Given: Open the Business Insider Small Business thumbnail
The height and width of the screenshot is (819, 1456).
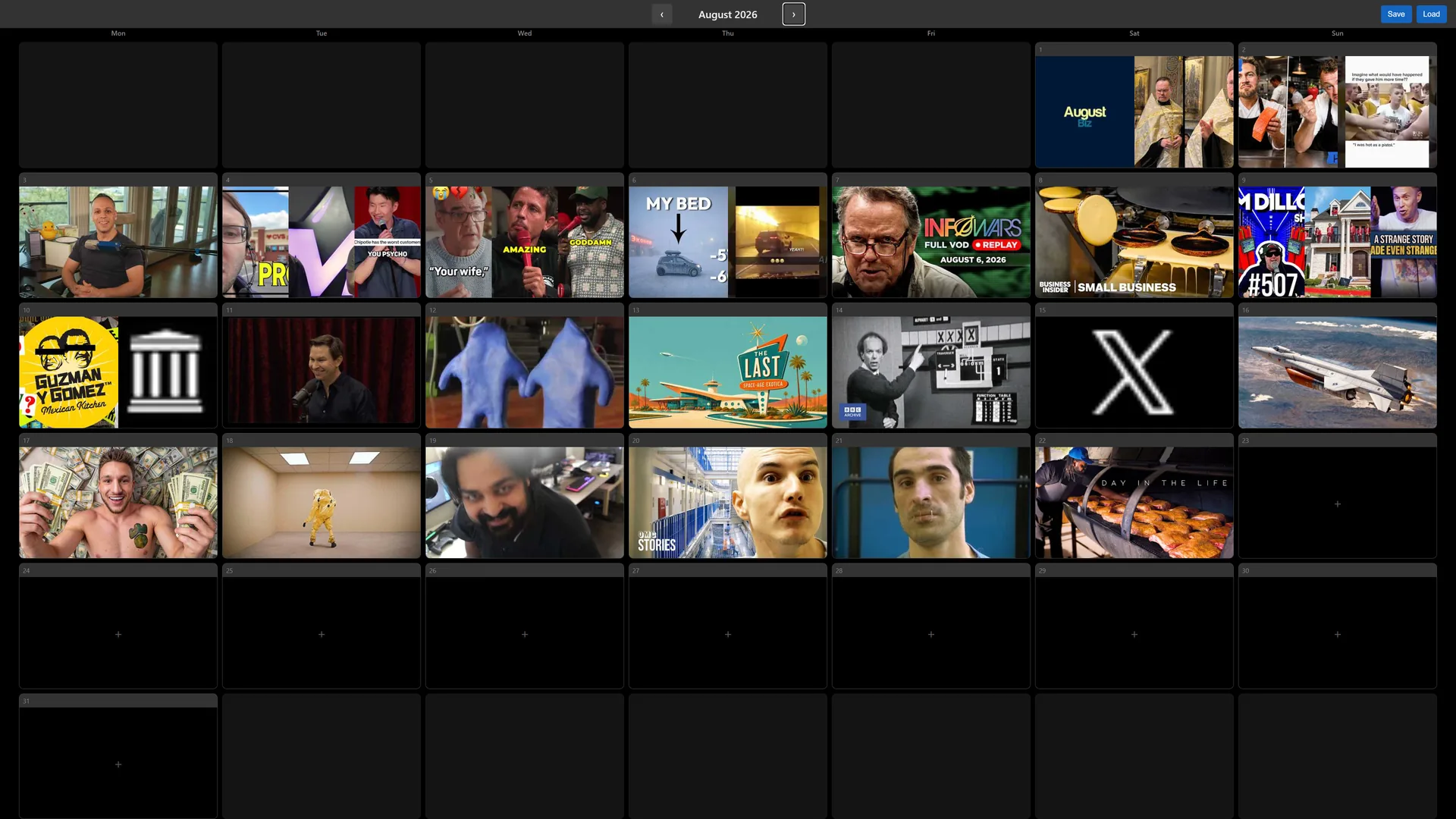Looking at the screenshot, I should click(x=1134, y=242).
